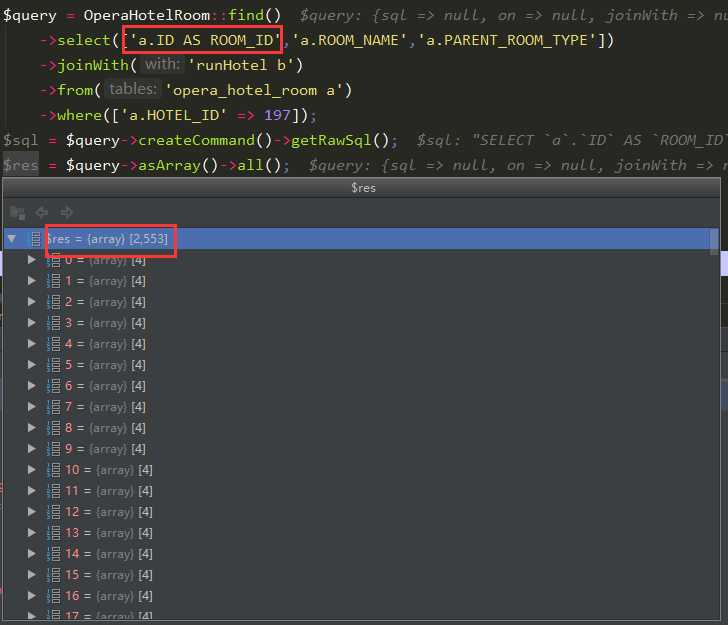This screenshot has width=728, height=625.
Task: Click the array icon beside element 13
Action: click(53, 533)
